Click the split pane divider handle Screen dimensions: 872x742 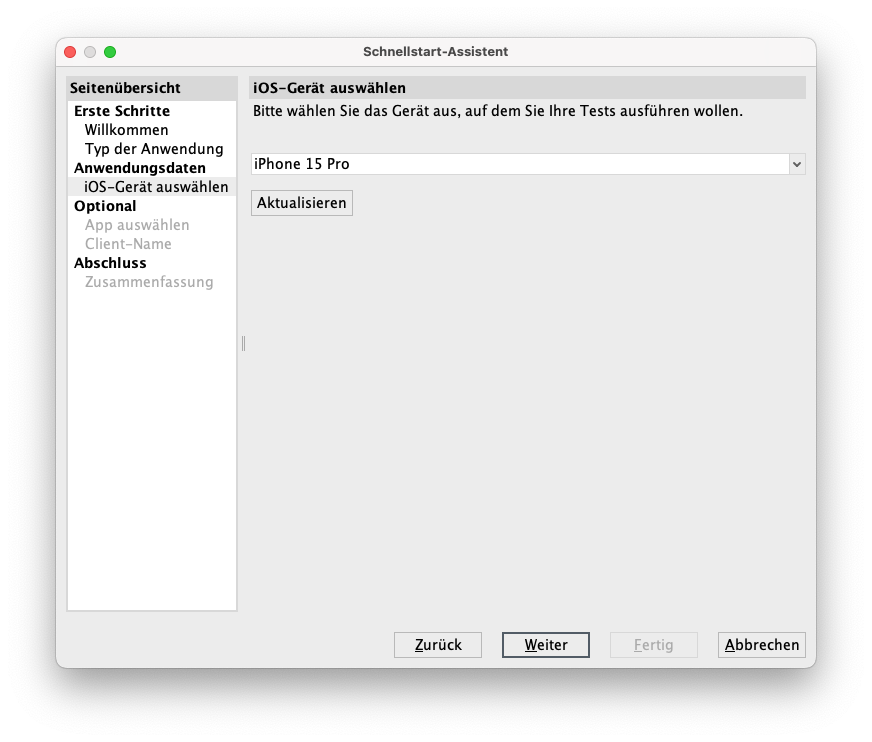[244, 343]
